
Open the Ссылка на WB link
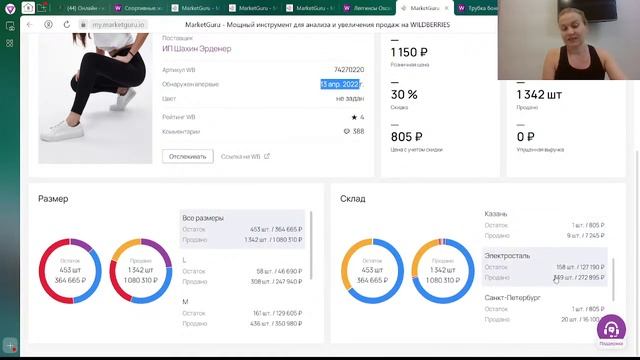pyautogui.click(x=240, y=157)
